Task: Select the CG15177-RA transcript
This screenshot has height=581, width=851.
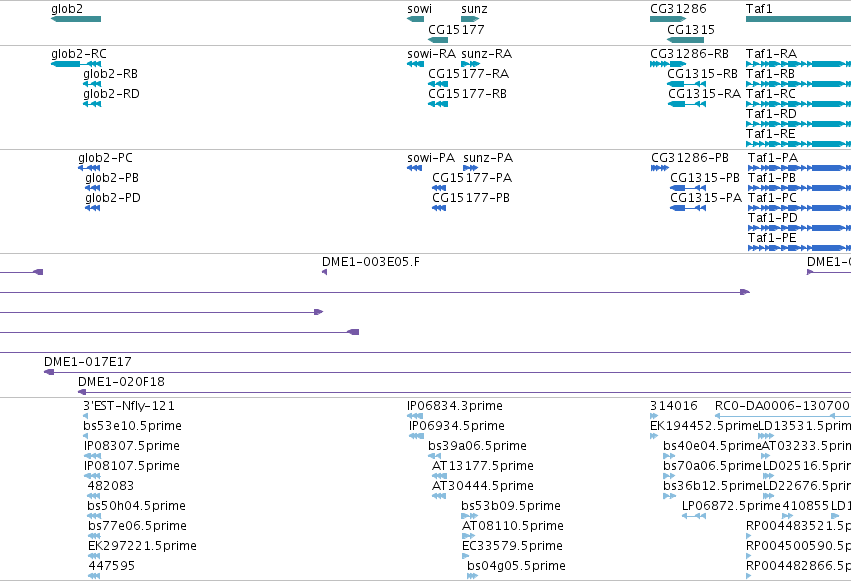Action: (x=468, y=74)
